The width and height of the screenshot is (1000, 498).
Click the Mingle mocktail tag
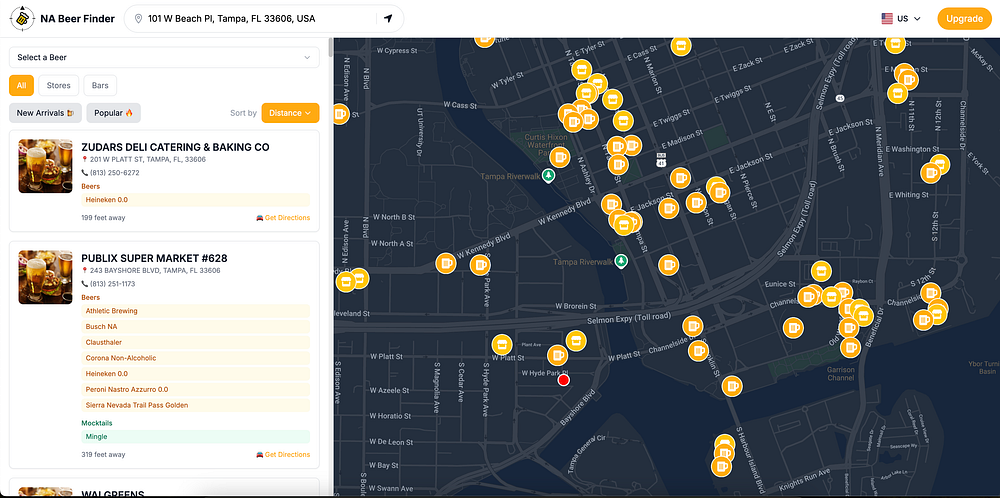196,437
